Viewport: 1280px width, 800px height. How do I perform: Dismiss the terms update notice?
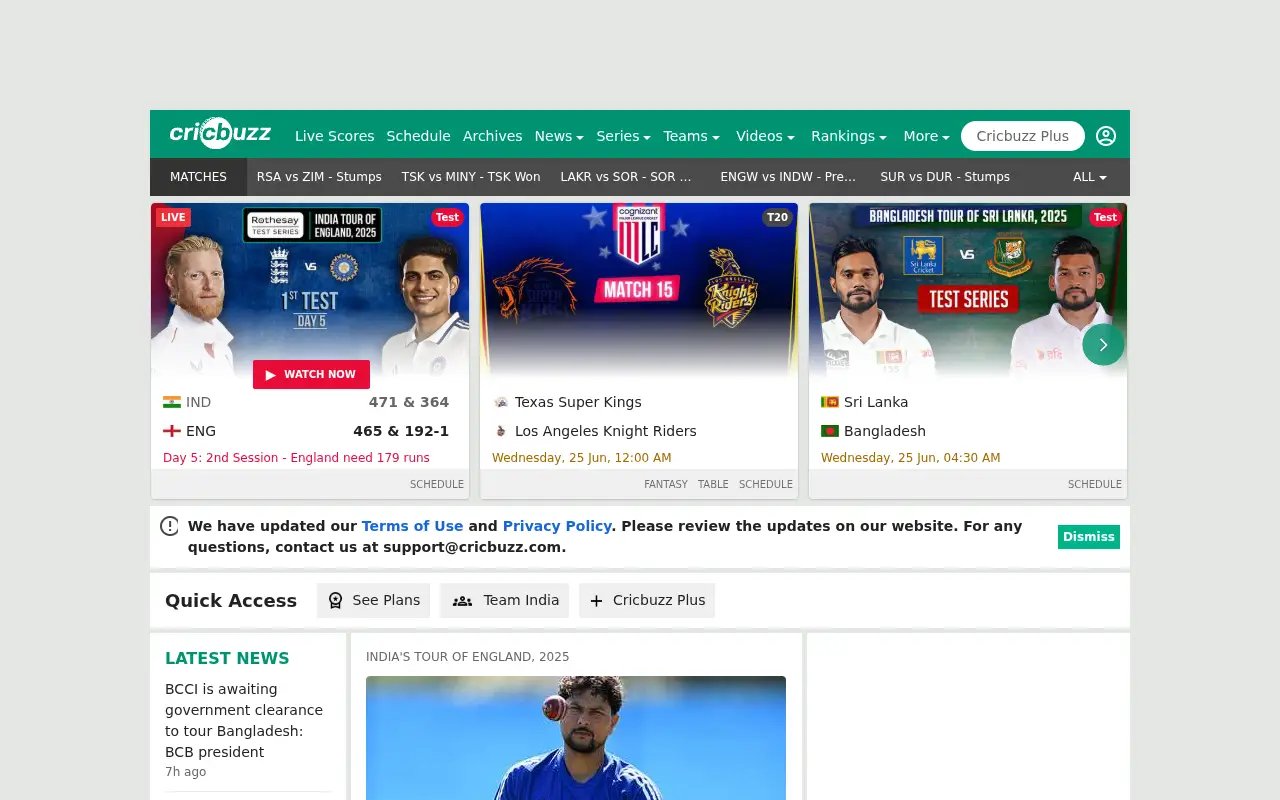1088,537
